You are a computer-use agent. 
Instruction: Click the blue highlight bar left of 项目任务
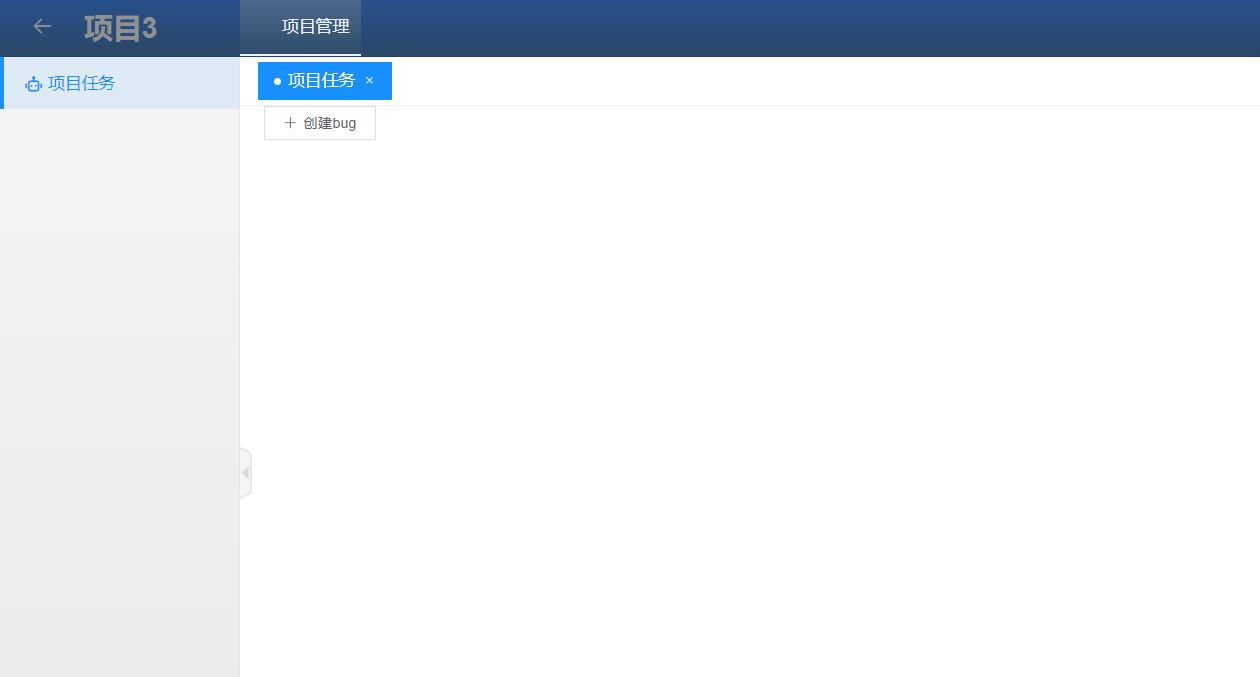(2, 83)
